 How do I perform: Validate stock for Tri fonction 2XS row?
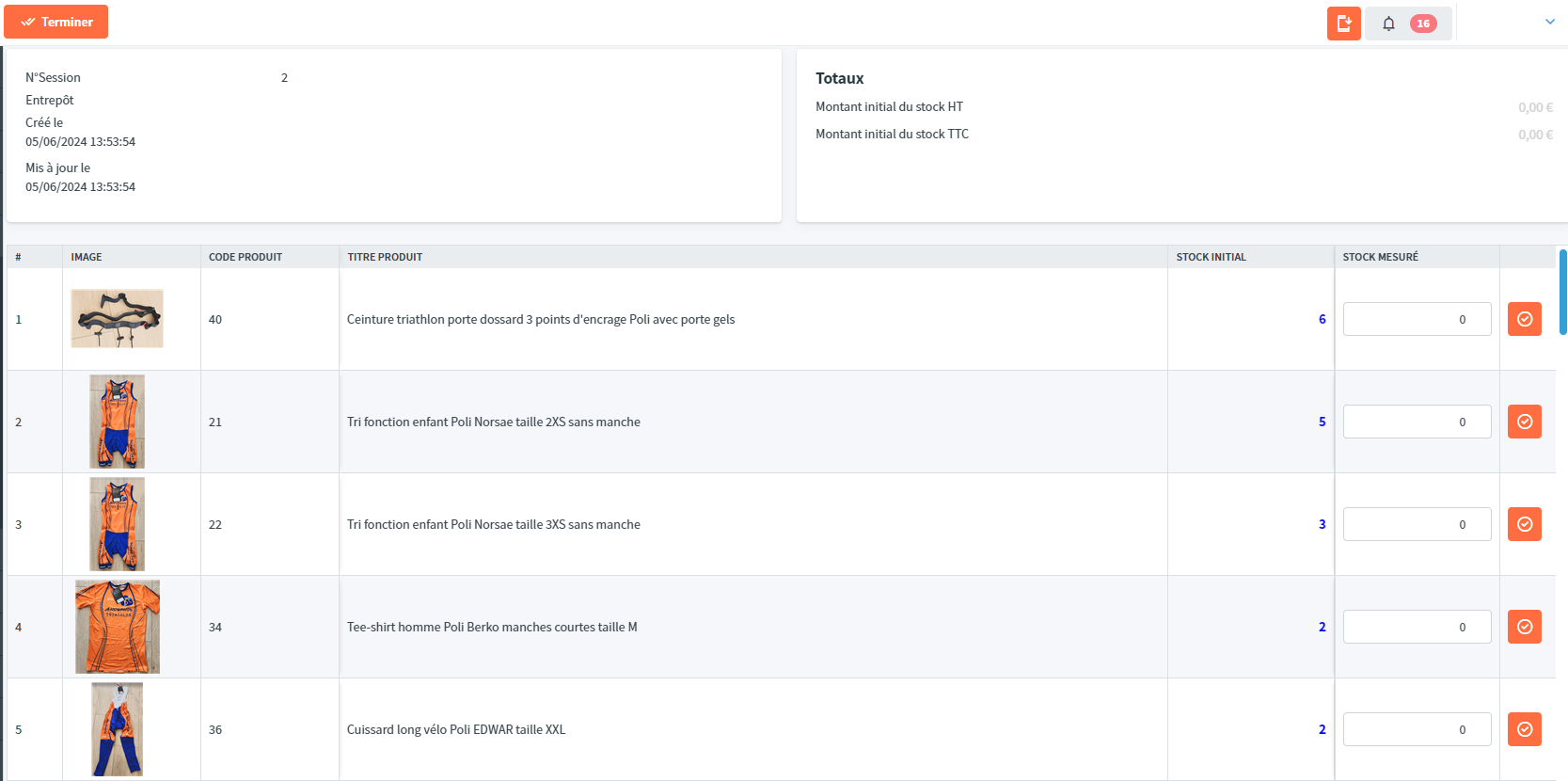[1524, 422]
